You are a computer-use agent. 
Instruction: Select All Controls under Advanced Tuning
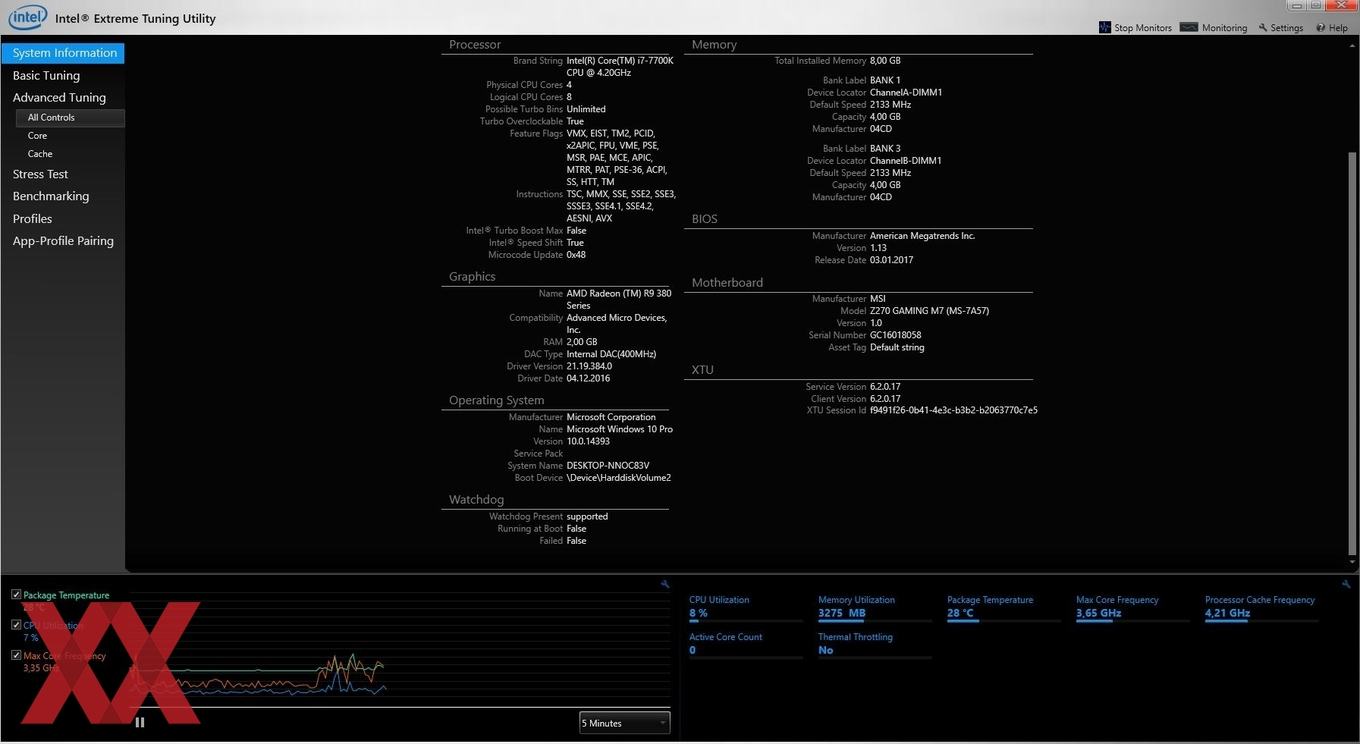pos(69,118)
